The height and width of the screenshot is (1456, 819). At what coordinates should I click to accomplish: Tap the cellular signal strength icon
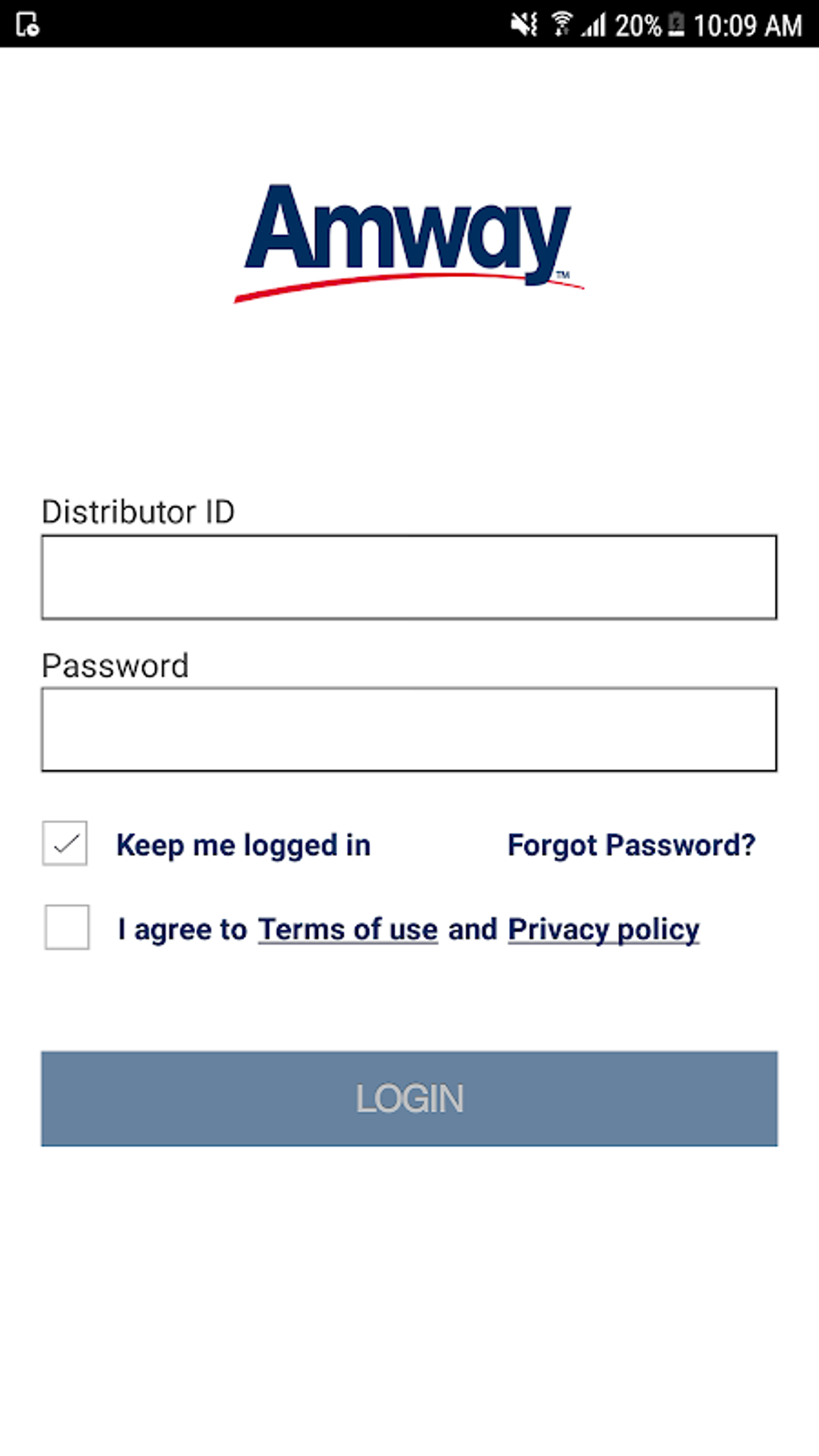click(x=593, y=26)
